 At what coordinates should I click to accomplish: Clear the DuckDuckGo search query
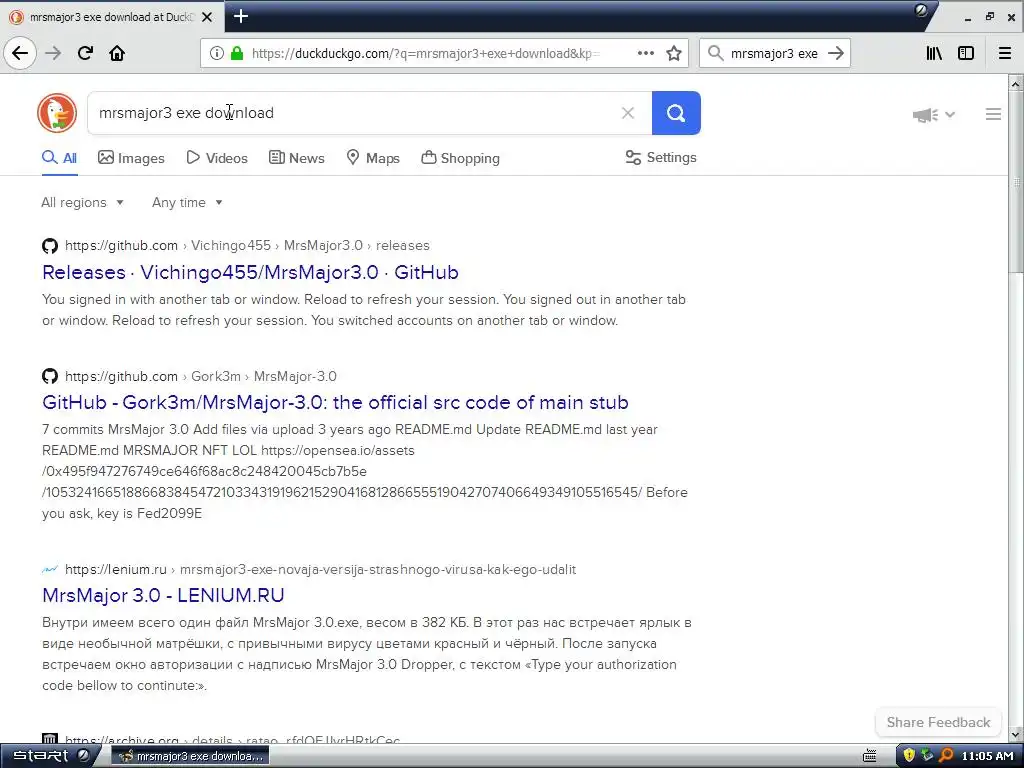[x=628, y=113]
